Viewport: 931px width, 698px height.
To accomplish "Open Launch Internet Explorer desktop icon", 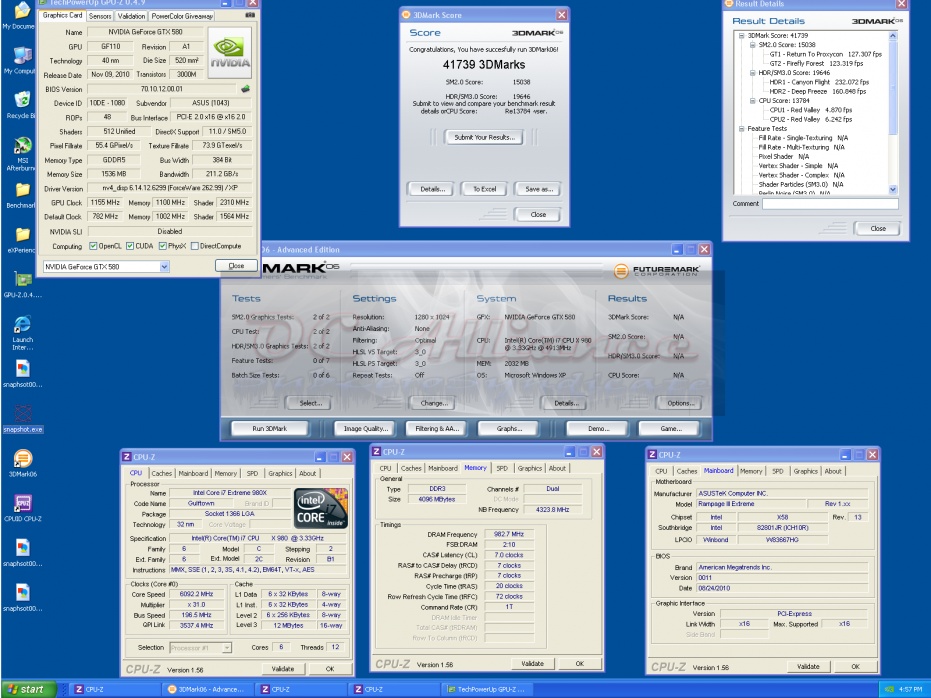I will click(22, 325).
